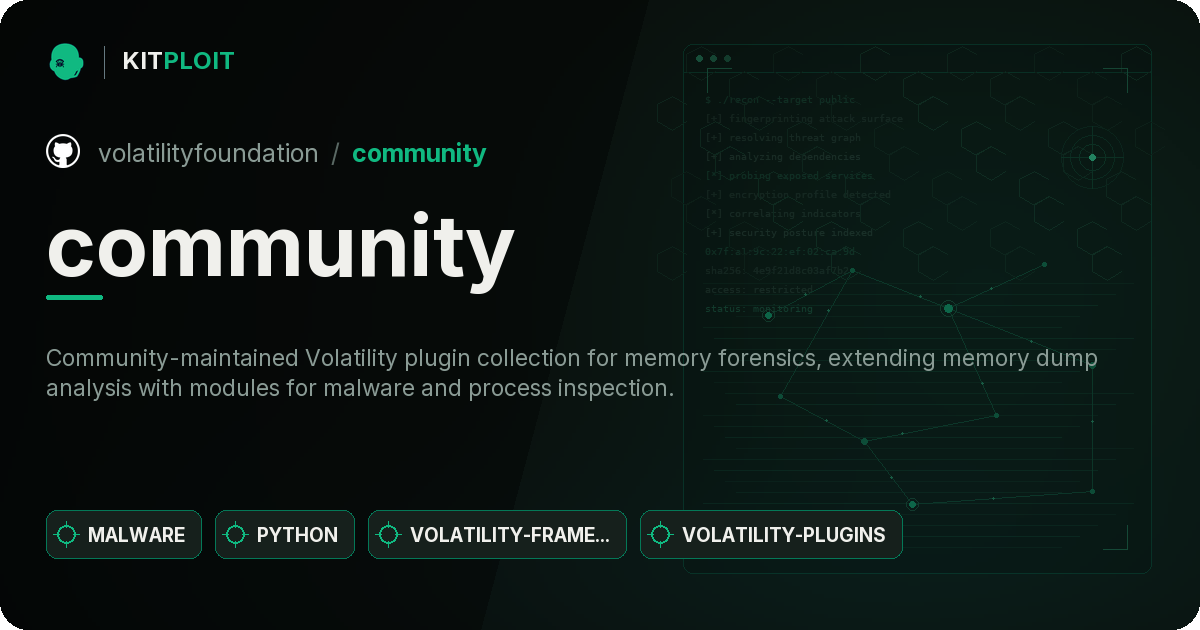This screenshot has height=630, width=1200.
Task: Click the KITPLOIT brand name text
Action: coord(178,61)
